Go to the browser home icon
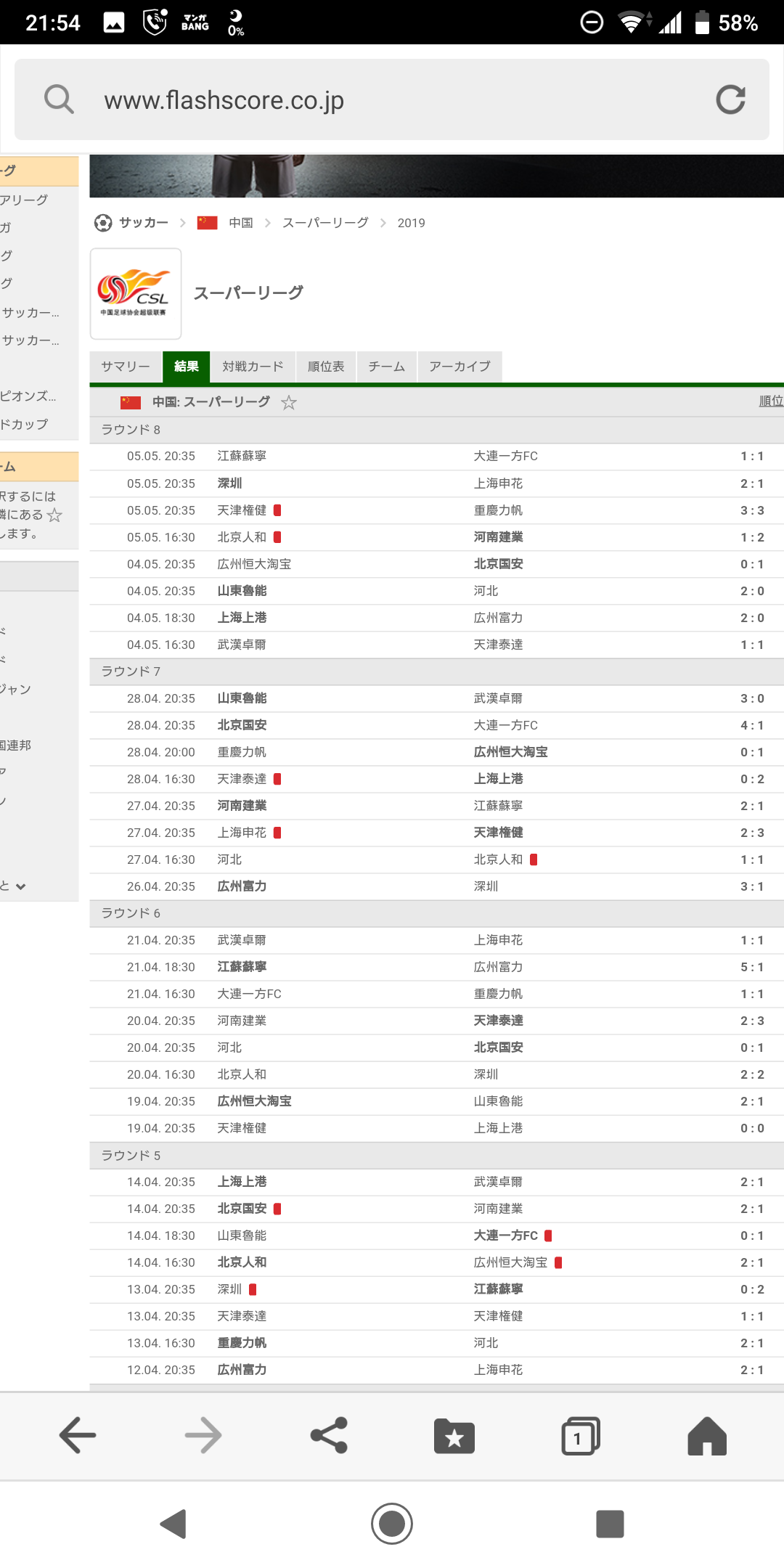 pyautogui.click(x=706, y=1435)
